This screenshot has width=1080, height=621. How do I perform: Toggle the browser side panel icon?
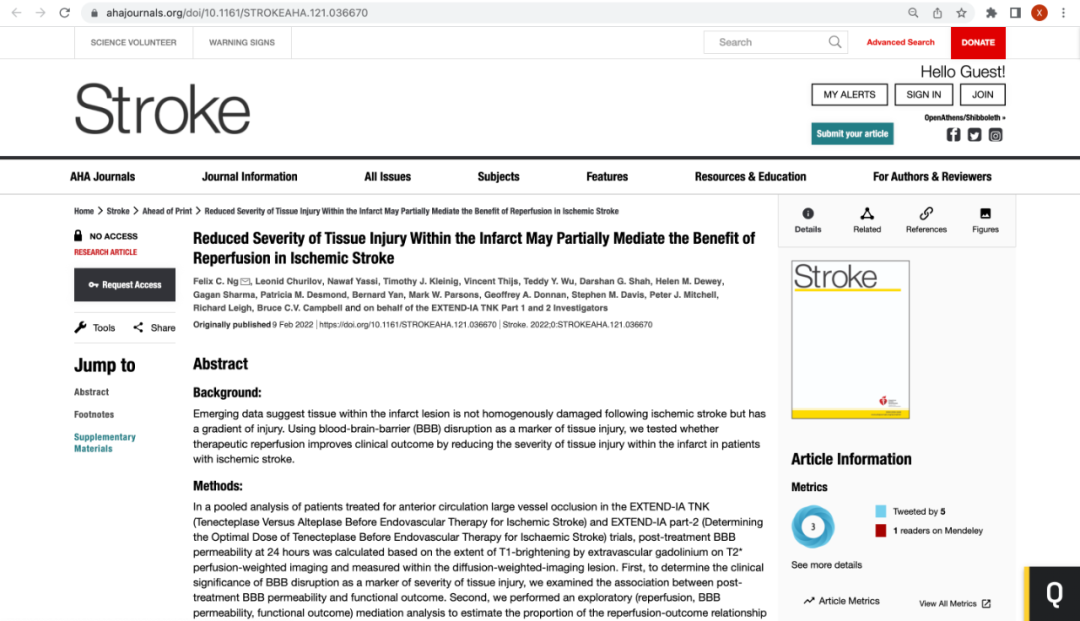[1015, 12]
